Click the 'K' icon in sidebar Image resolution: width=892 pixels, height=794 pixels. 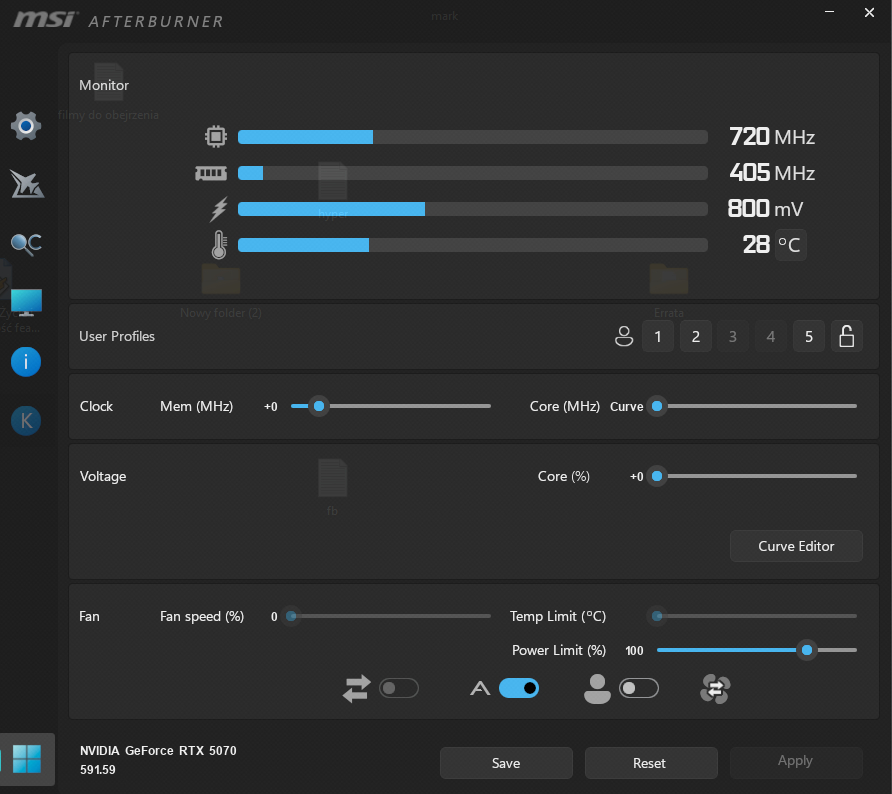pos(26,421)
